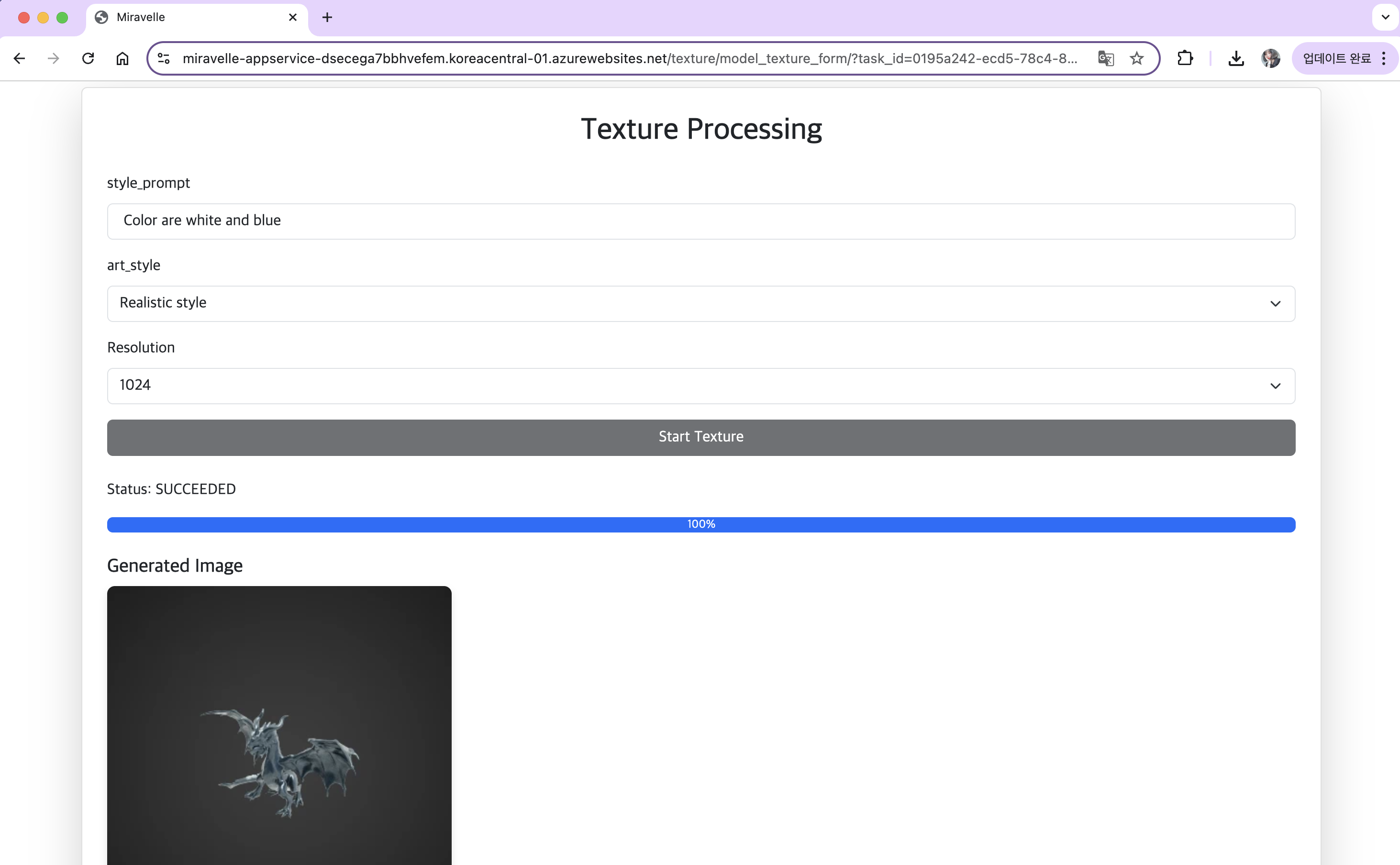Click the style_prompt label
The image size is (1400, 865).
148,183
